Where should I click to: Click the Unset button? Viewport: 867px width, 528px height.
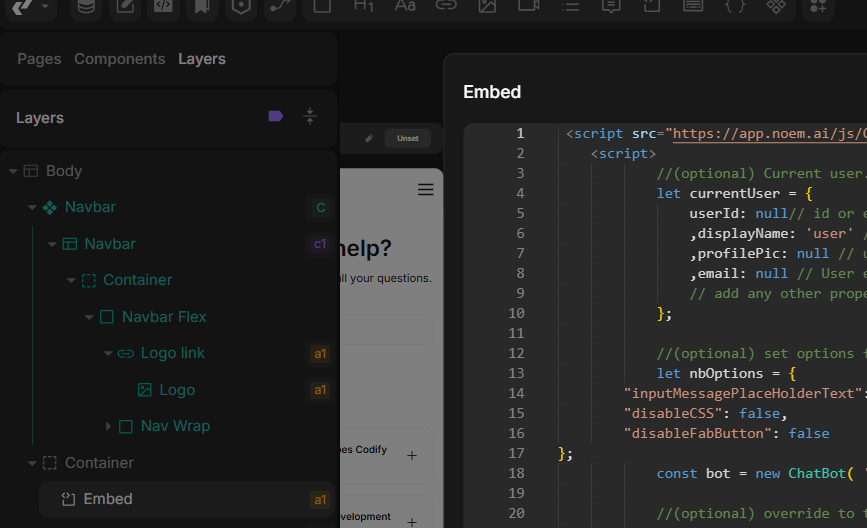(408, 138)
